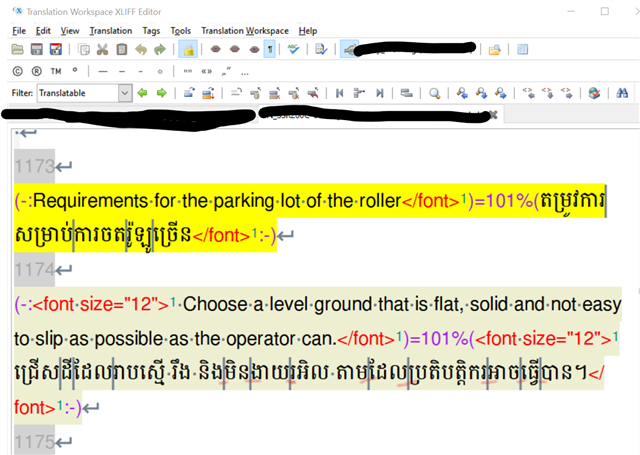Insert the degree ° symbol
Screen dimensions: 640x455
pyautogui.click(x=75, y=70)
